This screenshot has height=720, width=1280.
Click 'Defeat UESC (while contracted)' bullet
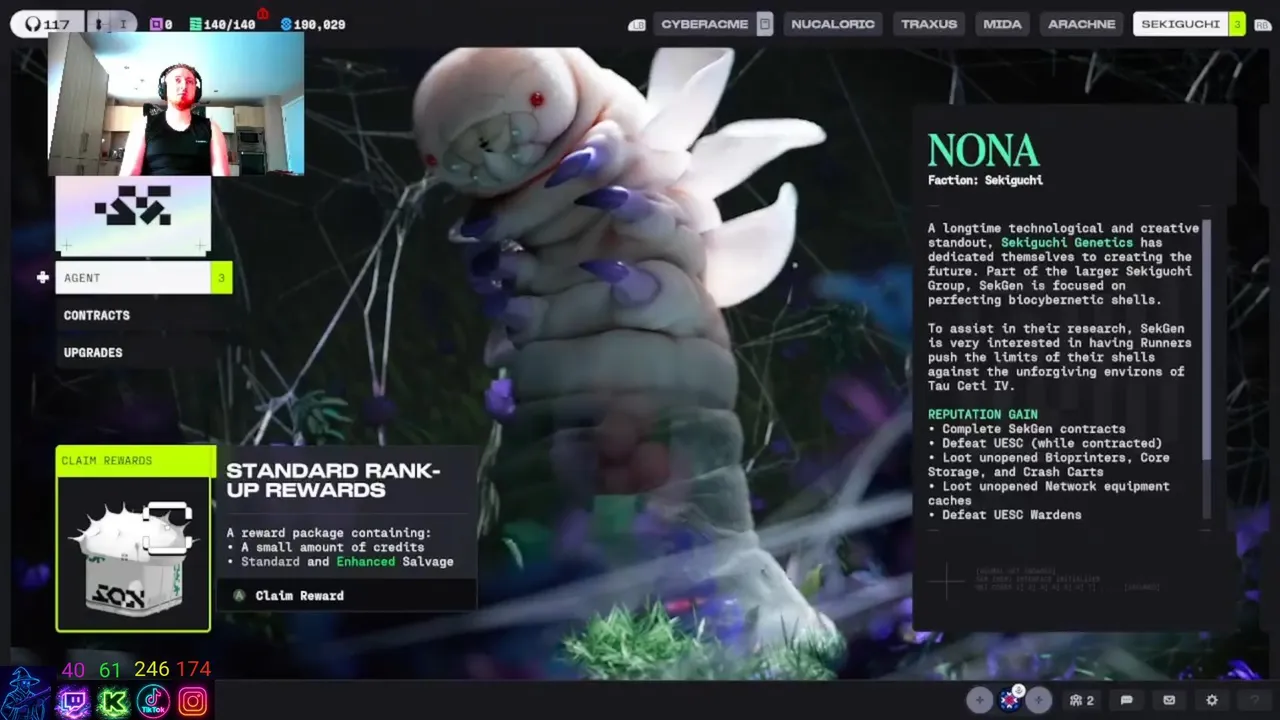coord(1044,443)
